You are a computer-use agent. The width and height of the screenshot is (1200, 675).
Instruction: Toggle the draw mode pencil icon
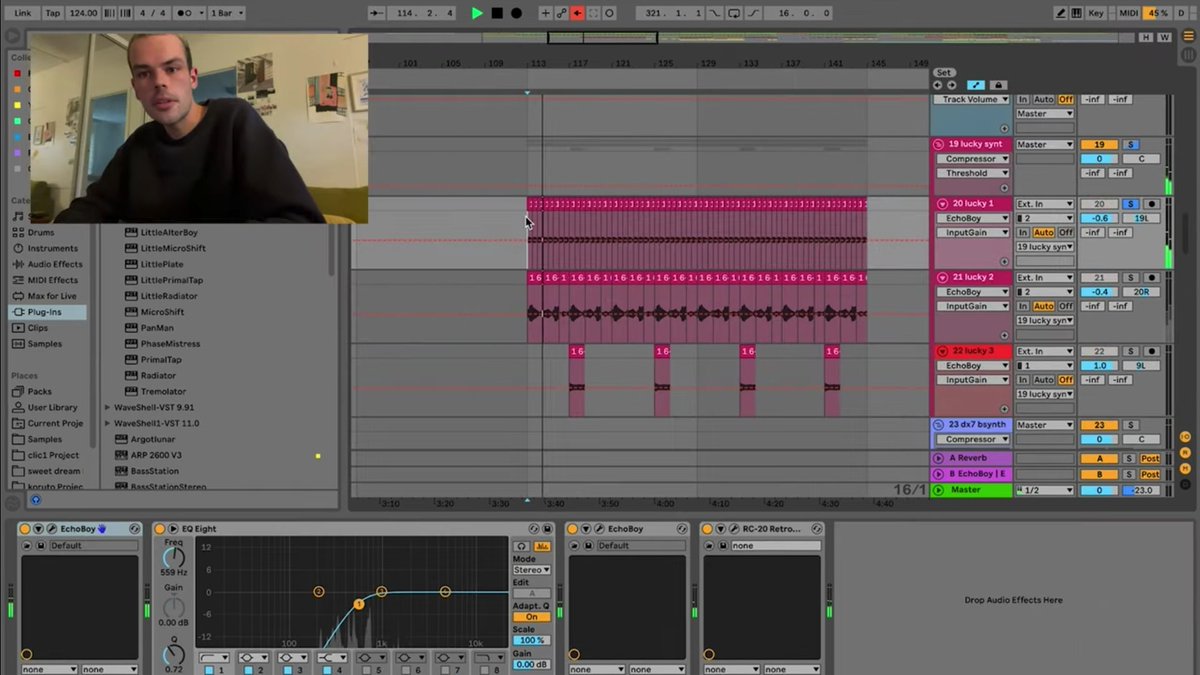[x=1061, y=13]
